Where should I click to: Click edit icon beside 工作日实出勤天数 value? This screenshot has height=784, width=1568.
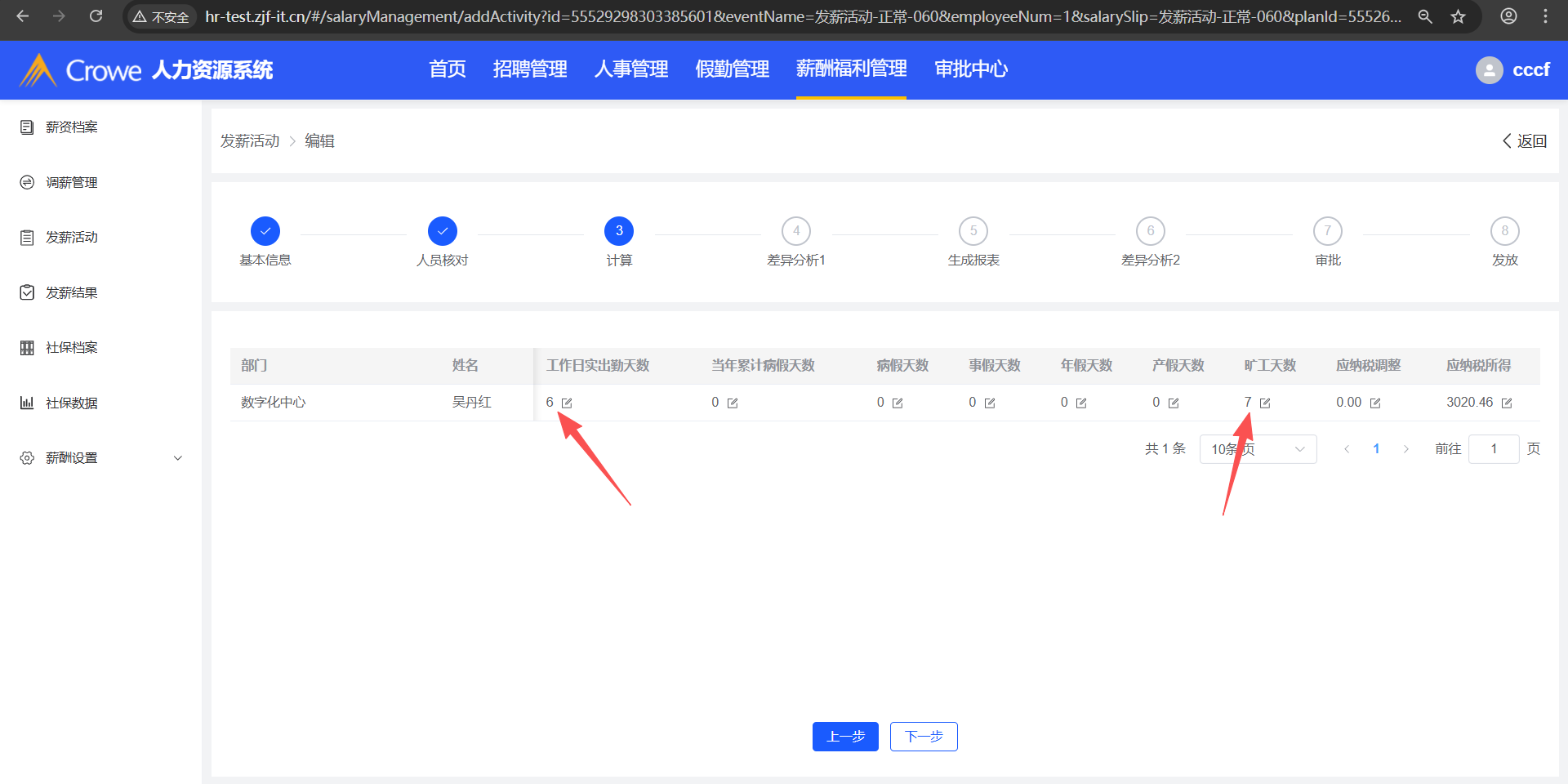(567, 403)
